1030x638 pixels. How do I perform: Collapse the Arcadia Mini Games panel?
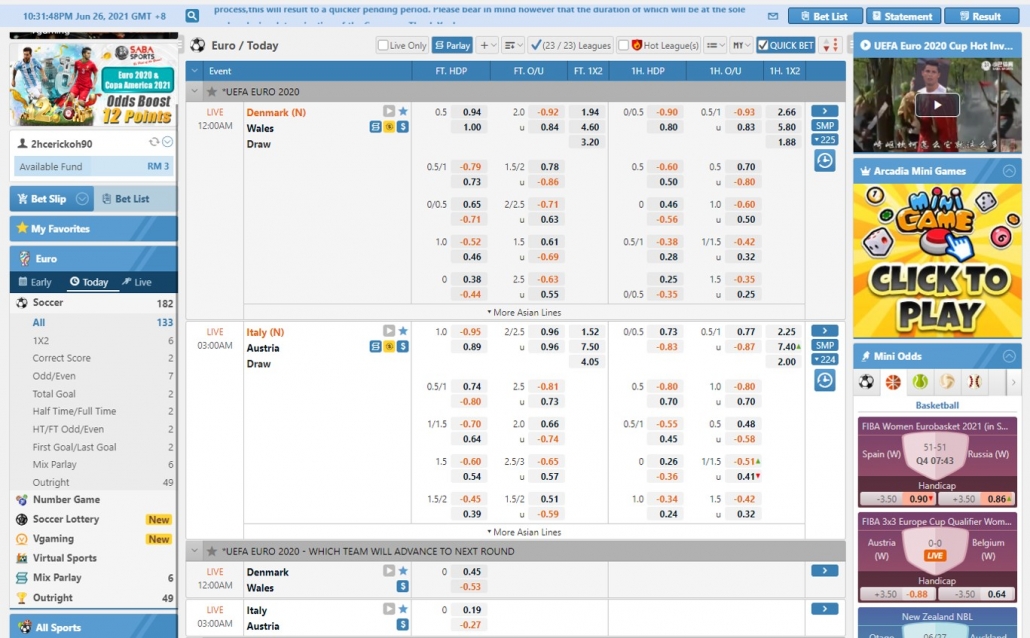(x=1009, y=171)
